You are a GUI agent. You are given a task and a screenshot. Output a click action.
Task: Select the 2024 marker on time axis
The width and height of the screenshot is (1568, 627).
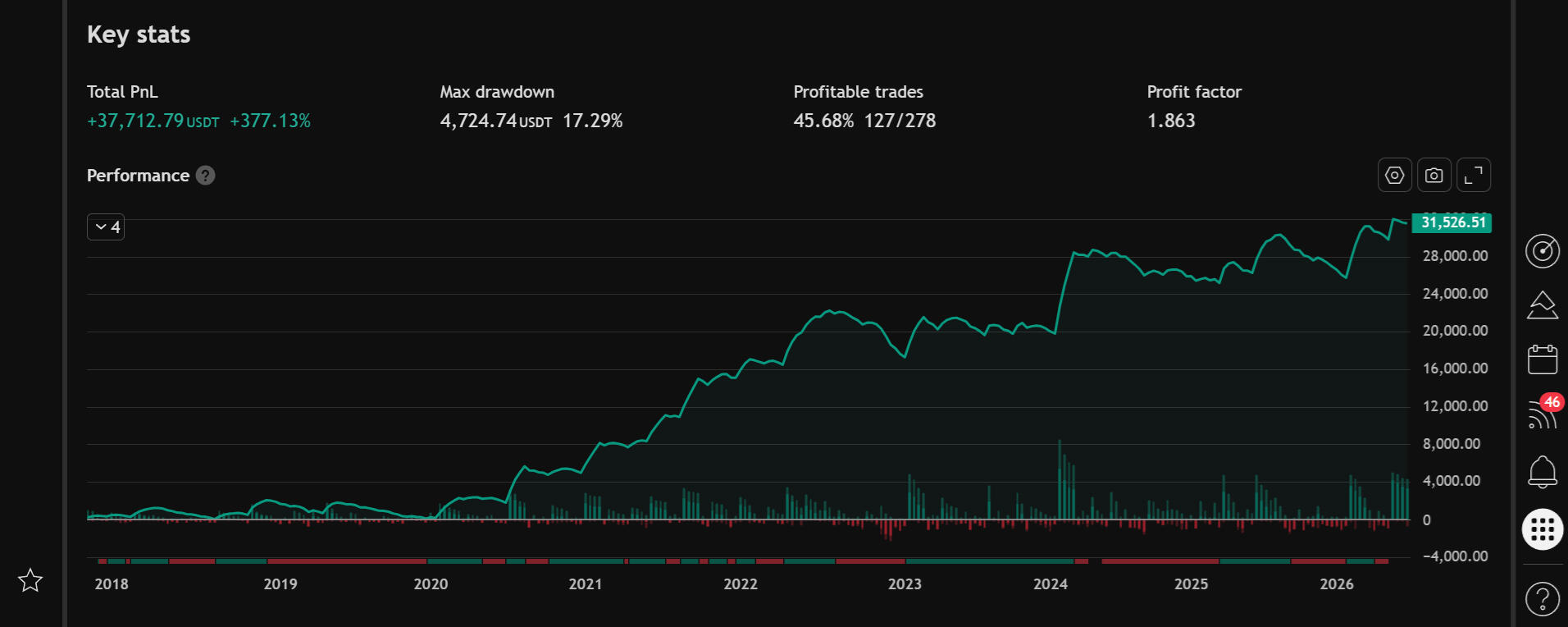[1050, 584]
